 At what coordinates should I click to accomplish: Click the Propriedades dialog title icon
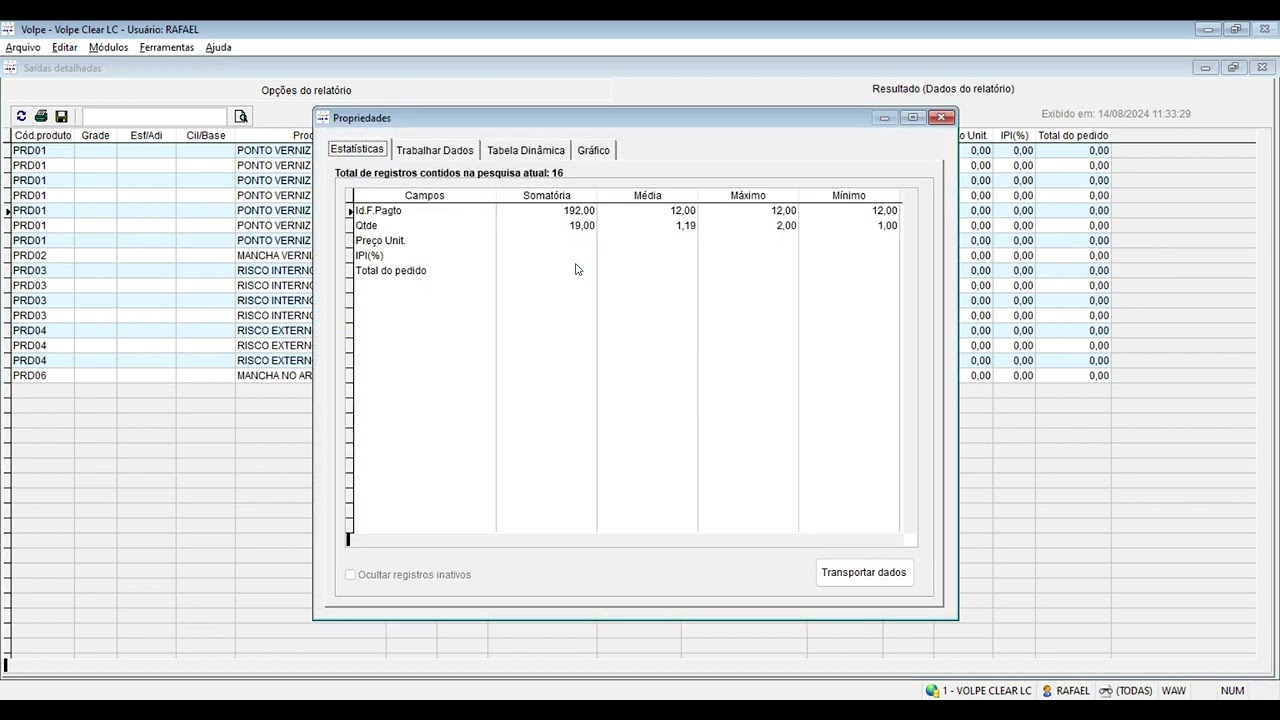(323, 118)
